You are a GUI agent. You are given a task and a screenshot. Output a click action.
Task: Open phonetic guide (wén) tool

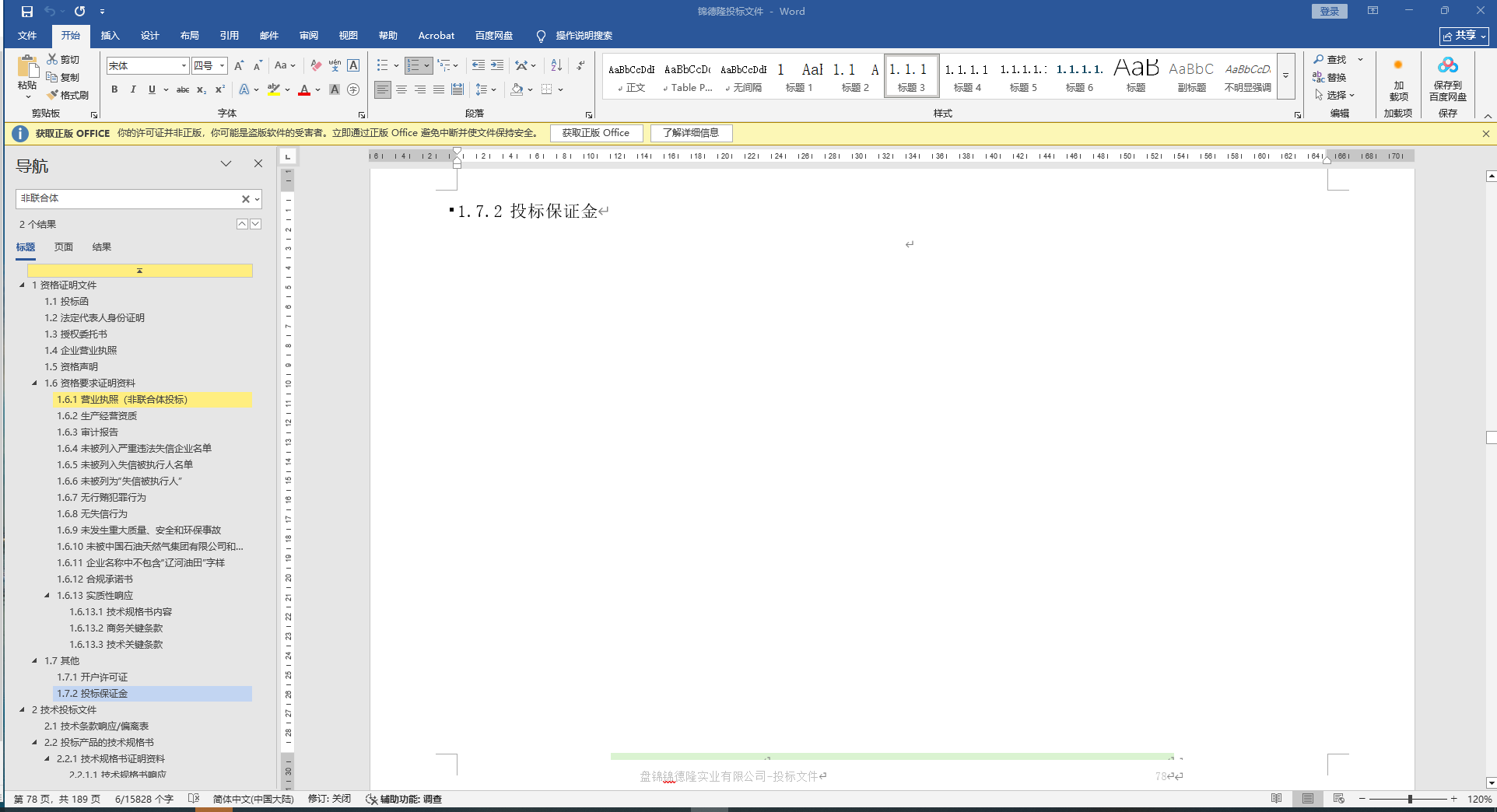pos(335,66)
